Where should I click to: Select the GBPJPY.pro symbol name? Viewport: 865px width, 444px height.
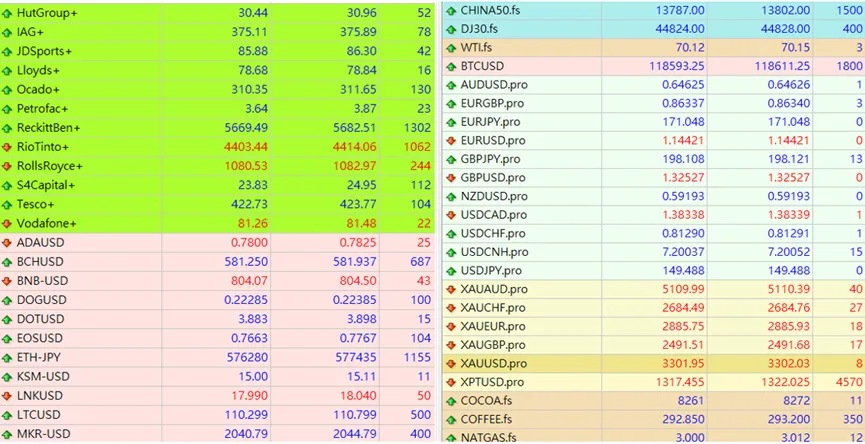coord(490,159)
